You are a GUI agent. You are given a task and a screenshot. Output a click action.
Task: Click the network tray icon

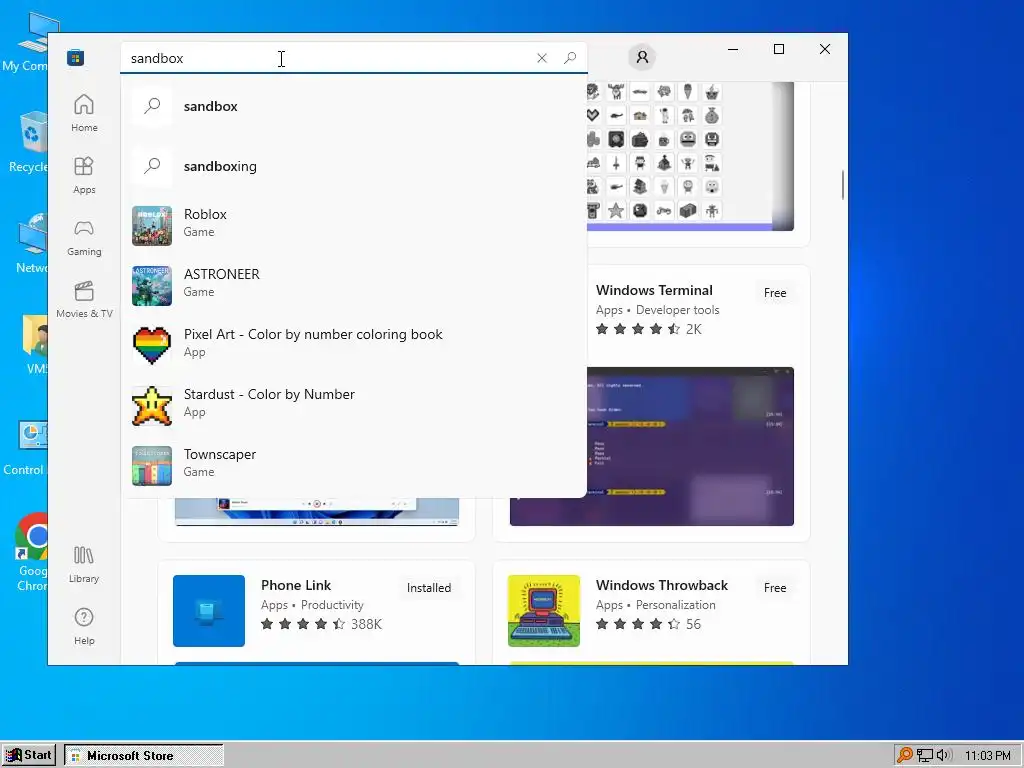[x=925, y=756]
